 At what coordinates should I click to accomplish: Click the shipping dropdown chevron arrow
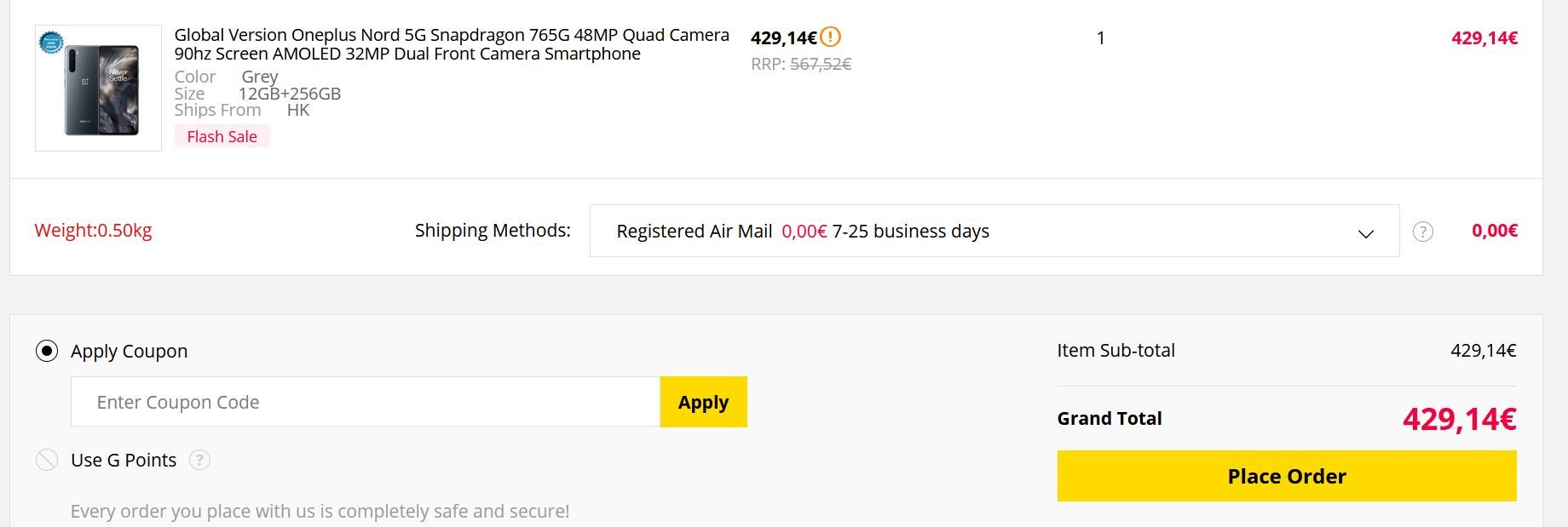[1366, 233]
